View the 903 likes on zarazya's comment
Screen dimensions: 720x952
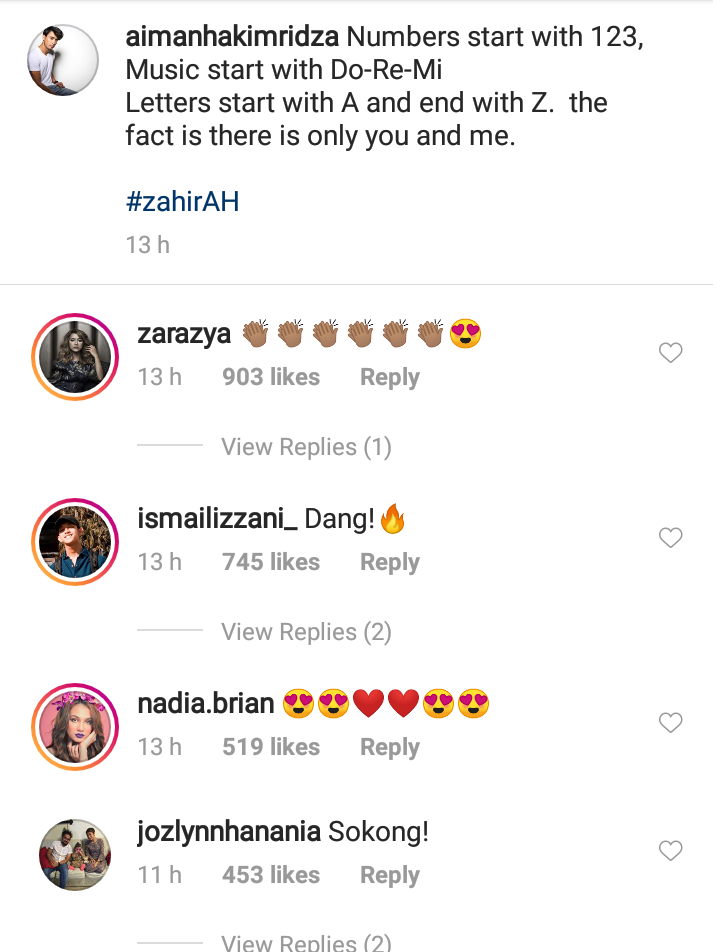270,377
